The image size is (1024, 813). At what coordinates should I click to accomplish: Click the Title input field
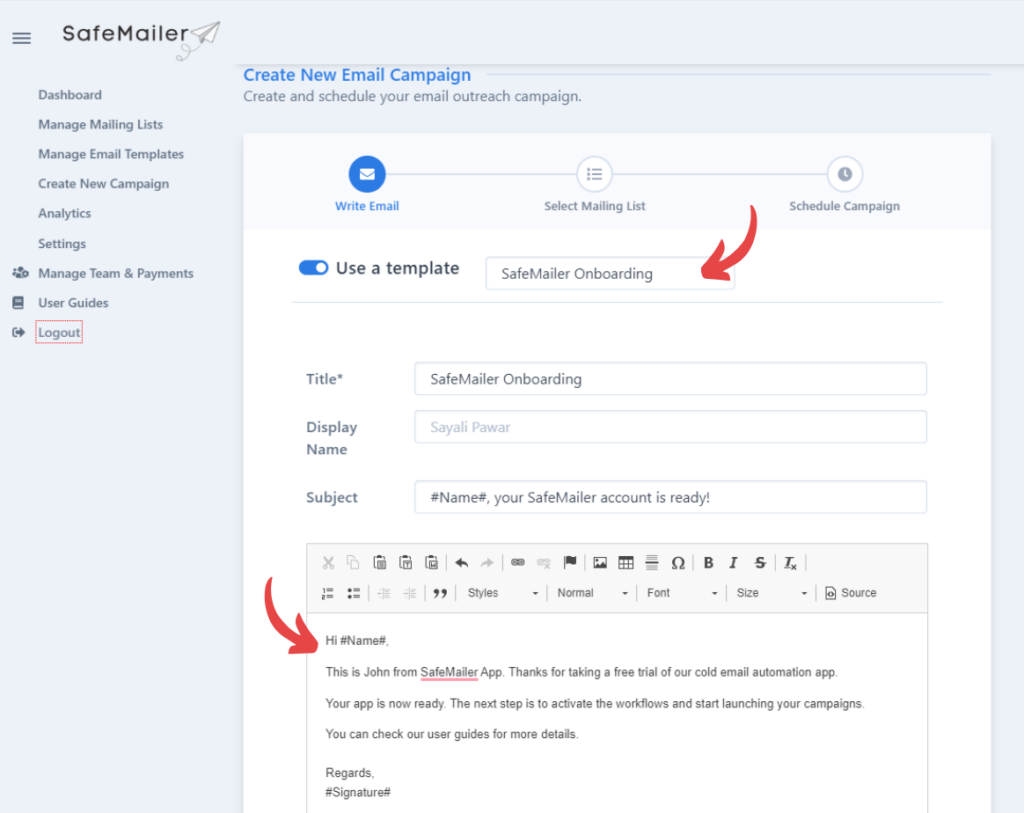670,379
